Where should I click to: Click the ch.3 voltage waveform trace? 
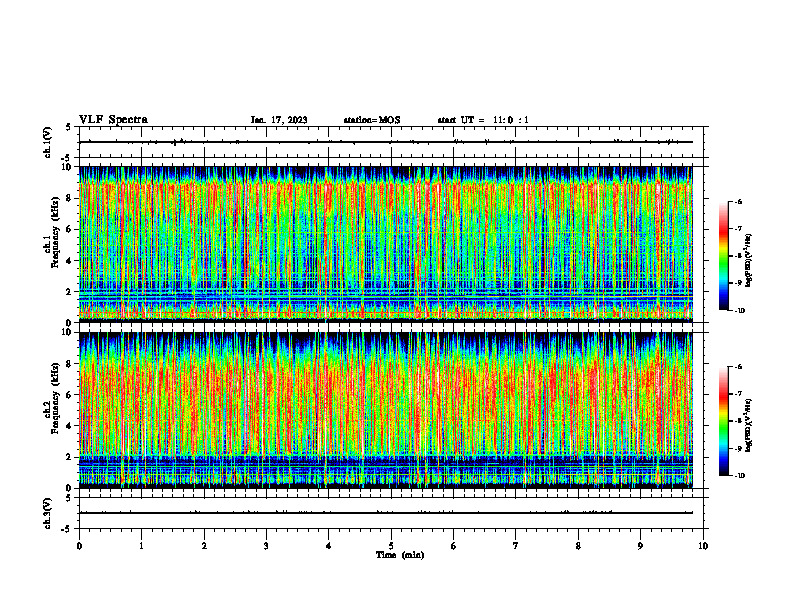386,513
